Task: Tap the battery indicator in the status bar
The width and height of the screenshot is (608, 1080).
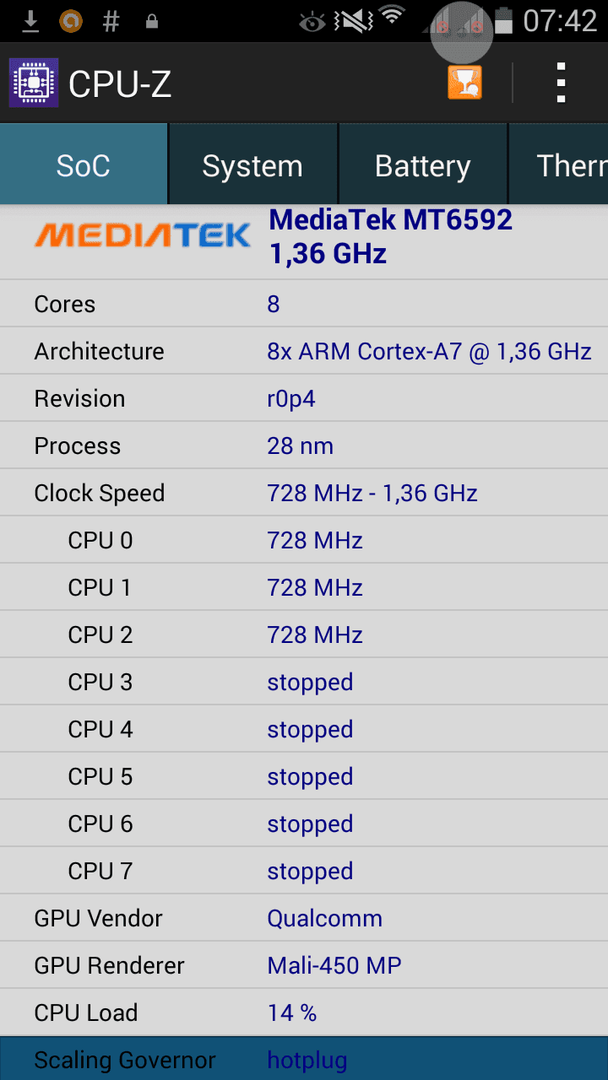Action: pos(505,21)
